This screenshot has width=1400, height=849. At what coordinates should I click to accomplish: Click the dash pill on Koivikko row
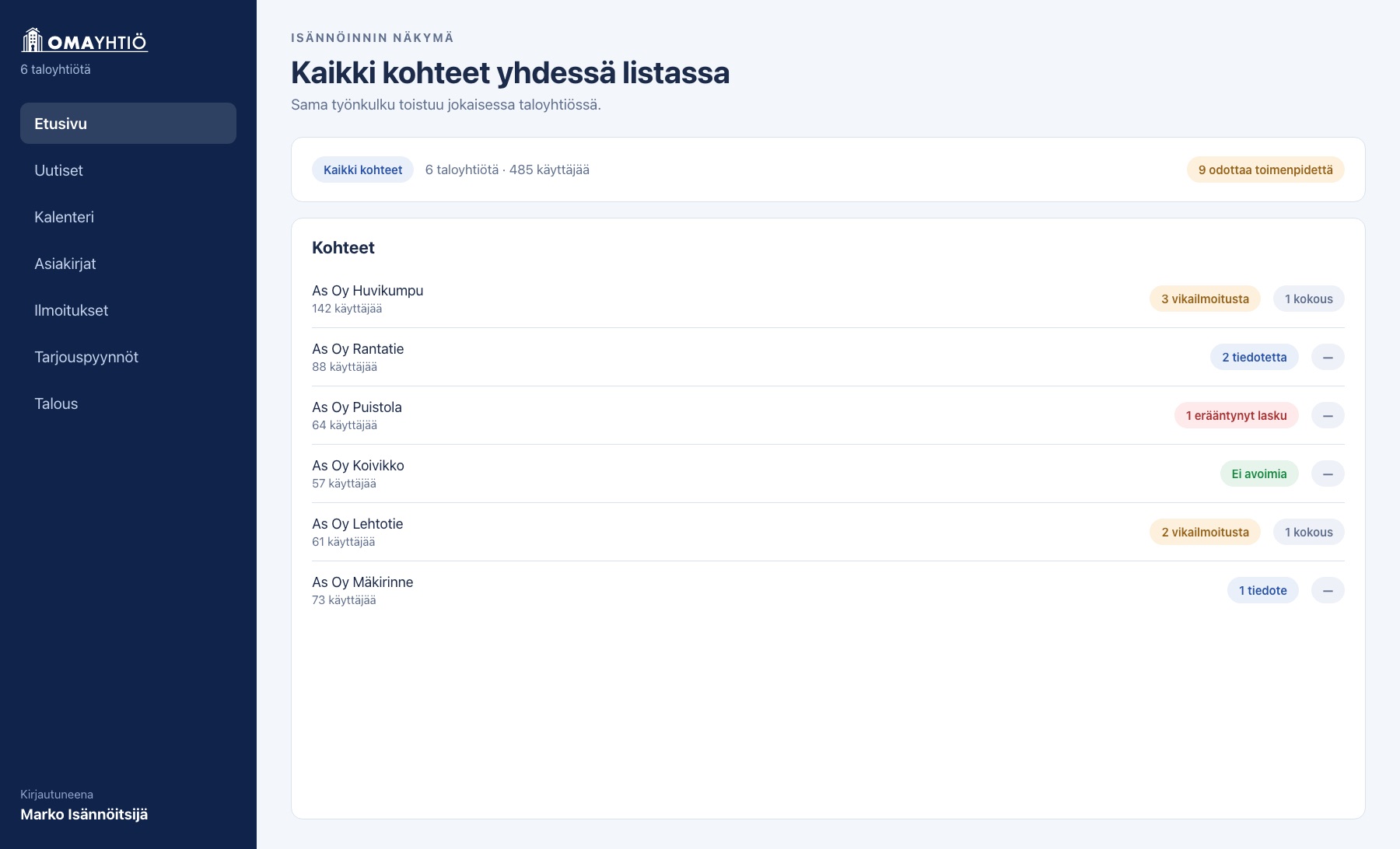[x=1328, y=473]
